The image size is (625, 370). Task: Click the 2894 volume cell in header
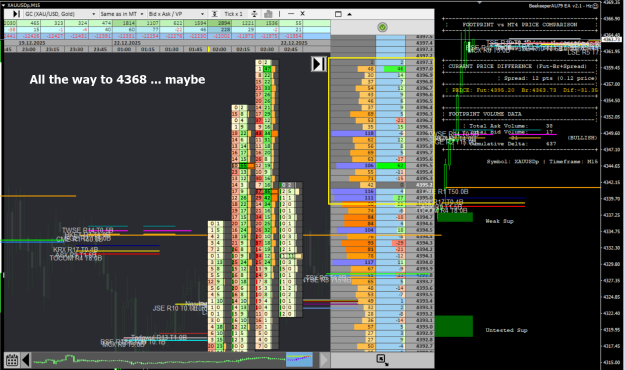pyautogui.click(x=219, y=24)
